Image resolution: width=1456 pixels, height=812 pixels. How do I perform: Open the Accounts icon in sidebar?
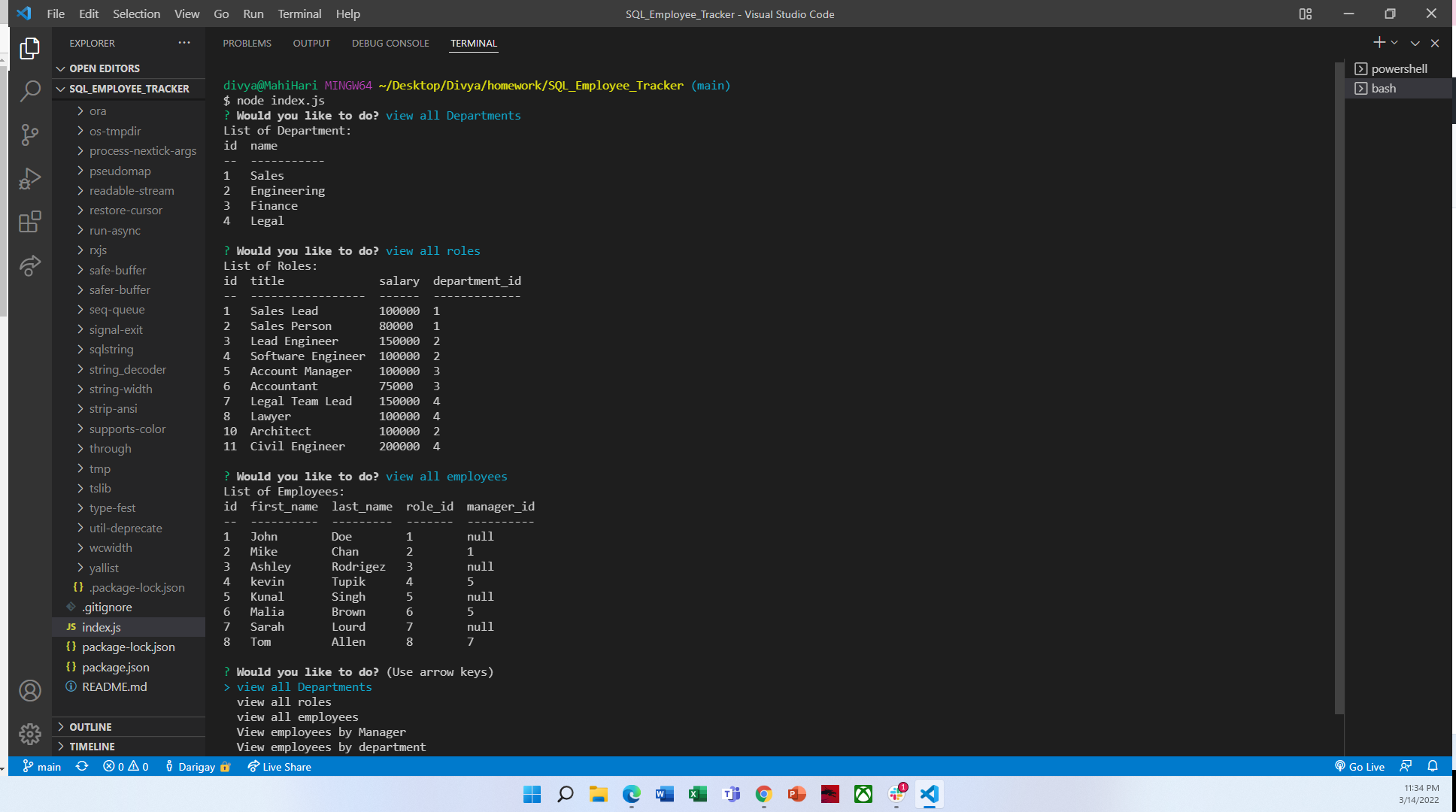point(30,691)
